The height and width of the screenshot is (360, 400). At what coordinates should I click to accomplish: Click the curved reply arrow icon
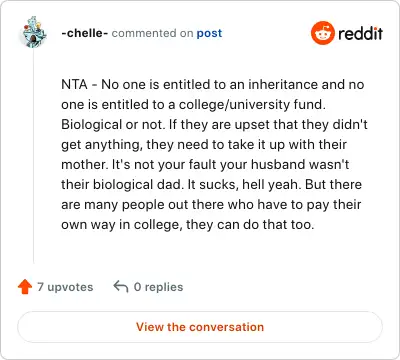click(121, 287)
